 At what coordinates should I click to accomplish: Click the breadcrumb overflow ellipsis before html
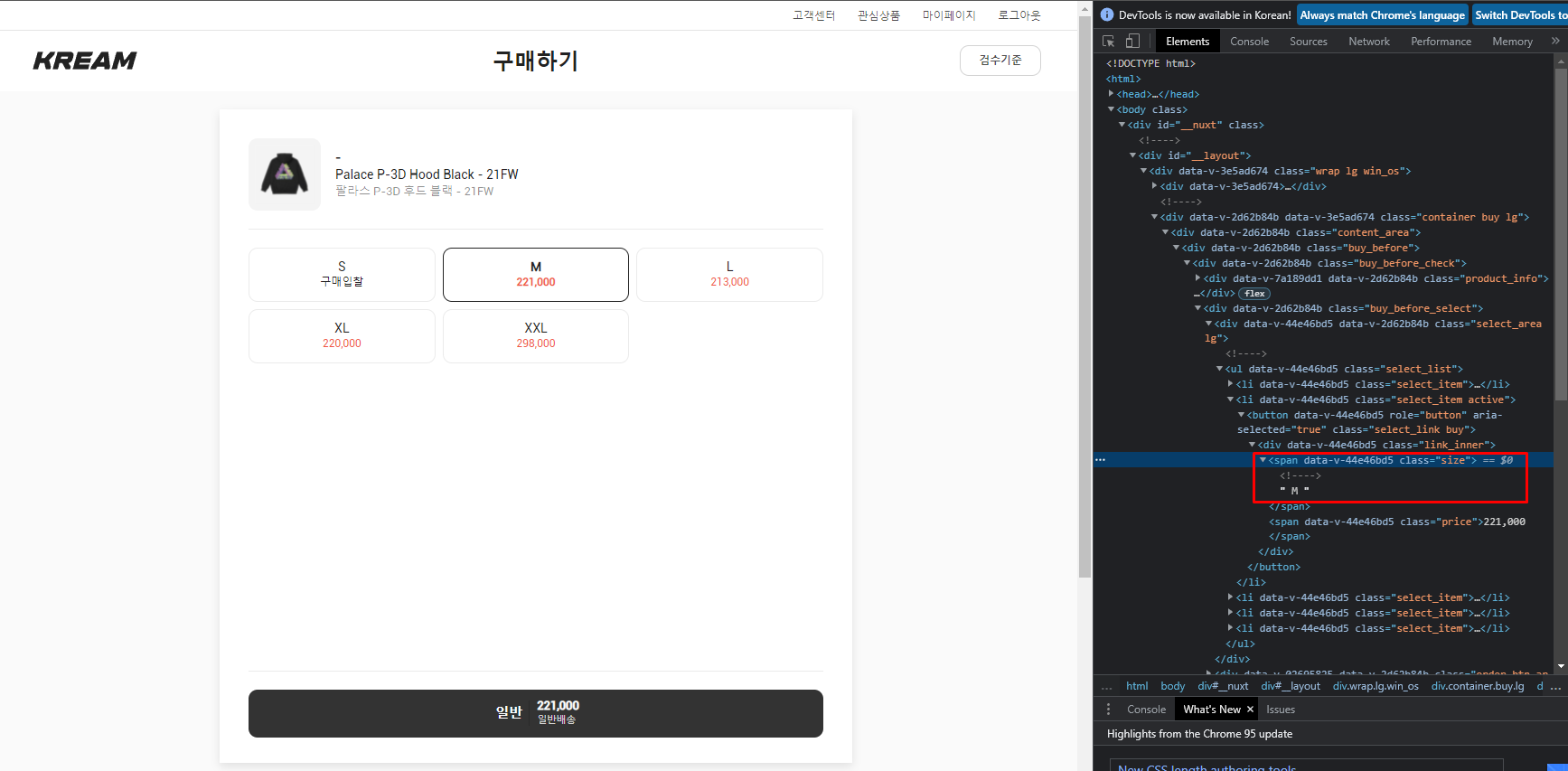[1107, 687]
